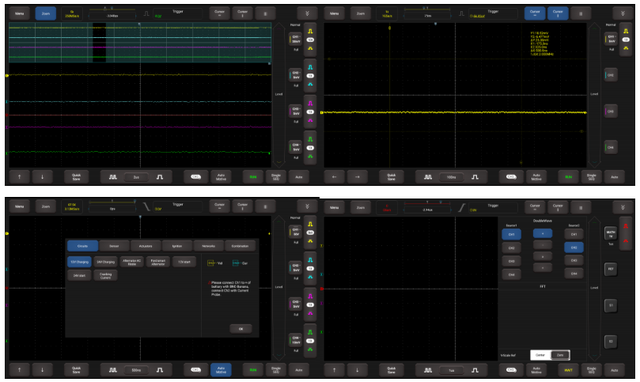Narrow timebase with single-pulse icon, top-left scope
Screen dimensions: 640x382
[160, 177]
